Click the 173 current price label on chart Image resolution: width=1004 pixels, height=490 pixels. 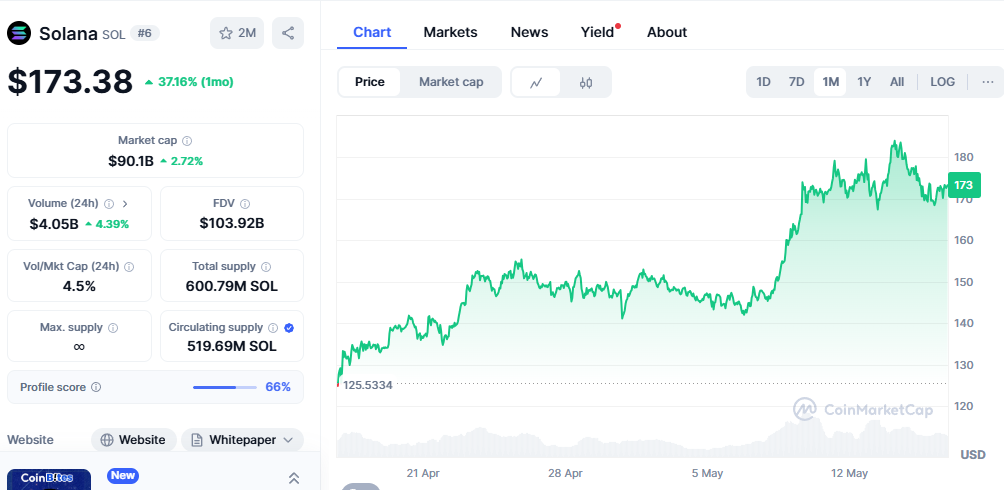click(x=964, y=185)
